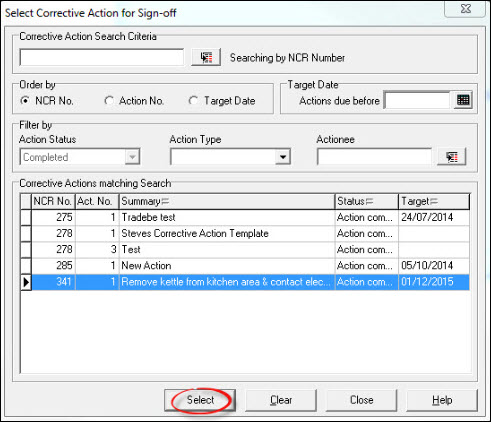Close the Sign-off dialog with X
Screen dimensions: 491x422
click(x=465, y=8)
